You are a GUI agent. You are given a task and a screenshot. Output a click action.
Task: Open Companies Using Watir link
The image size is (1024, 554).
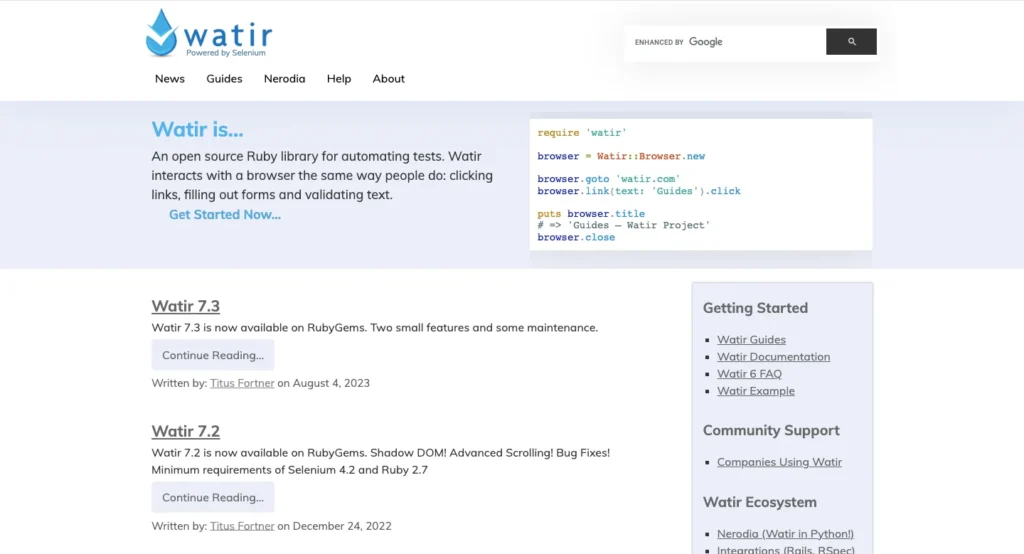tap(779, 462)
